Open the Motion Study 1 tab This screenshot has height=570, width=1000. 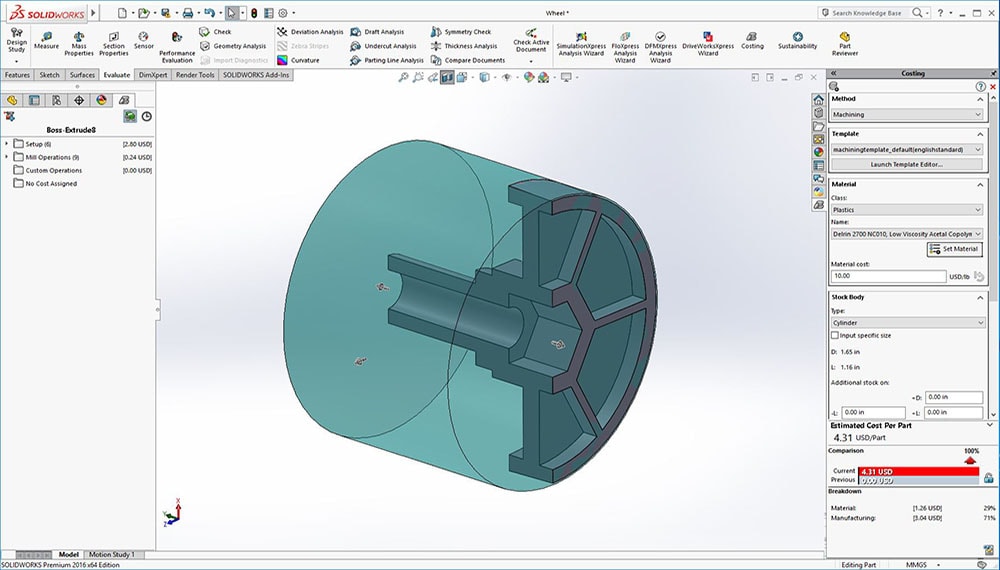(112, 555)
